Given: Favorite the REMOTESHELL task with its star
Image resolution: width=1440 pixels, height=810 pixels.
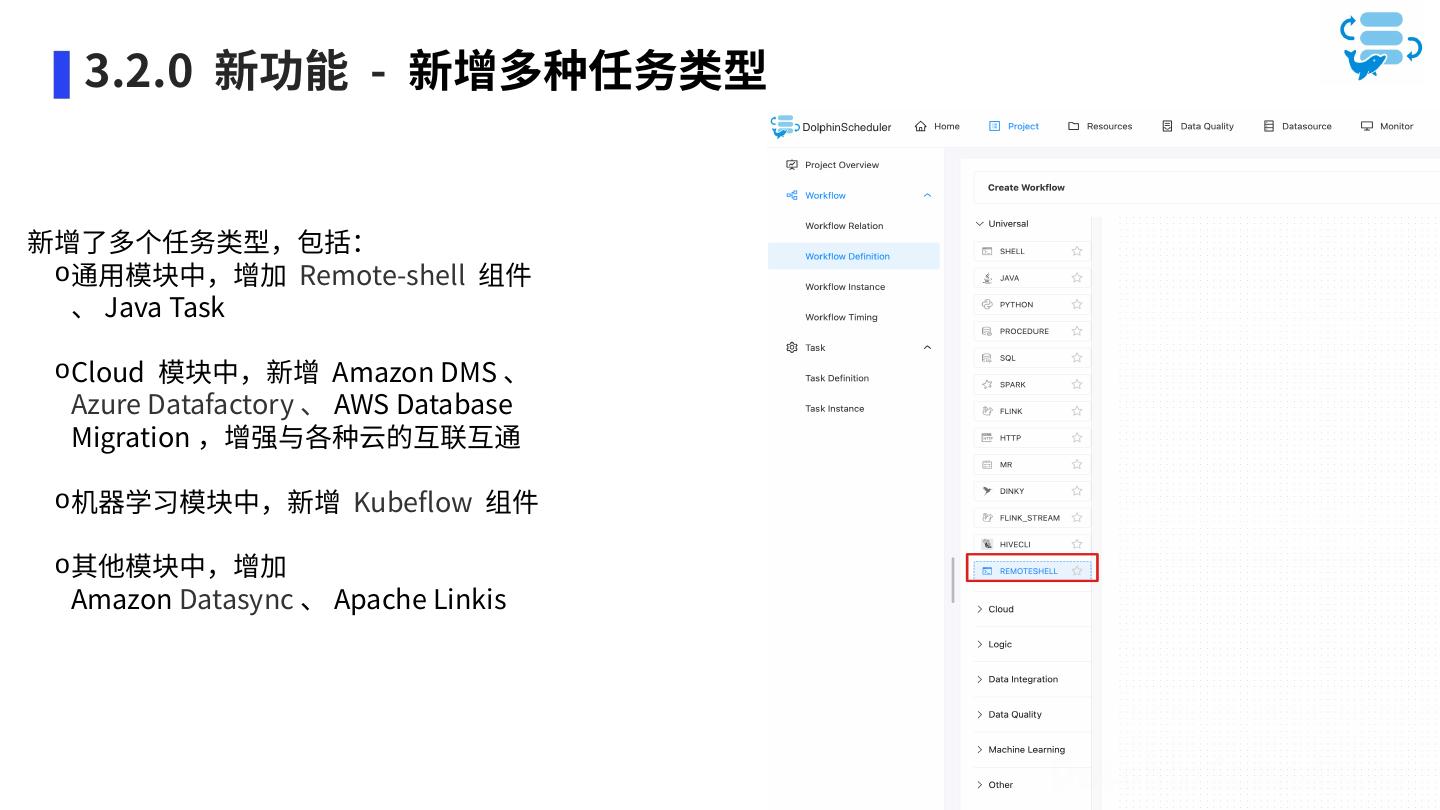Looking at the screenshot, I should point(1077,571).
